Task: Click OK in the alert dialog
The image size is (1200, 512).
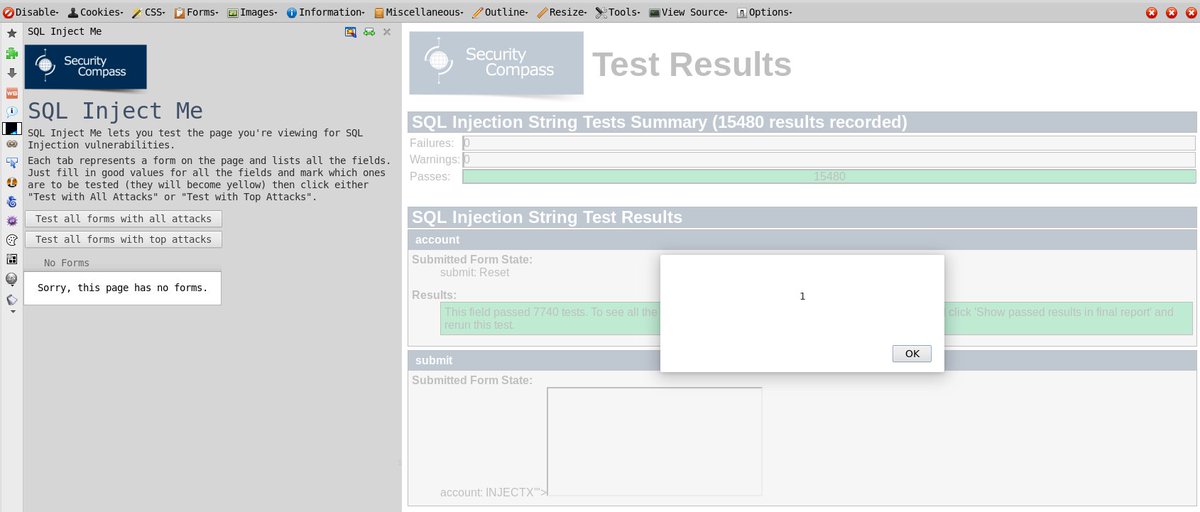Action: [x=912, y=354]
